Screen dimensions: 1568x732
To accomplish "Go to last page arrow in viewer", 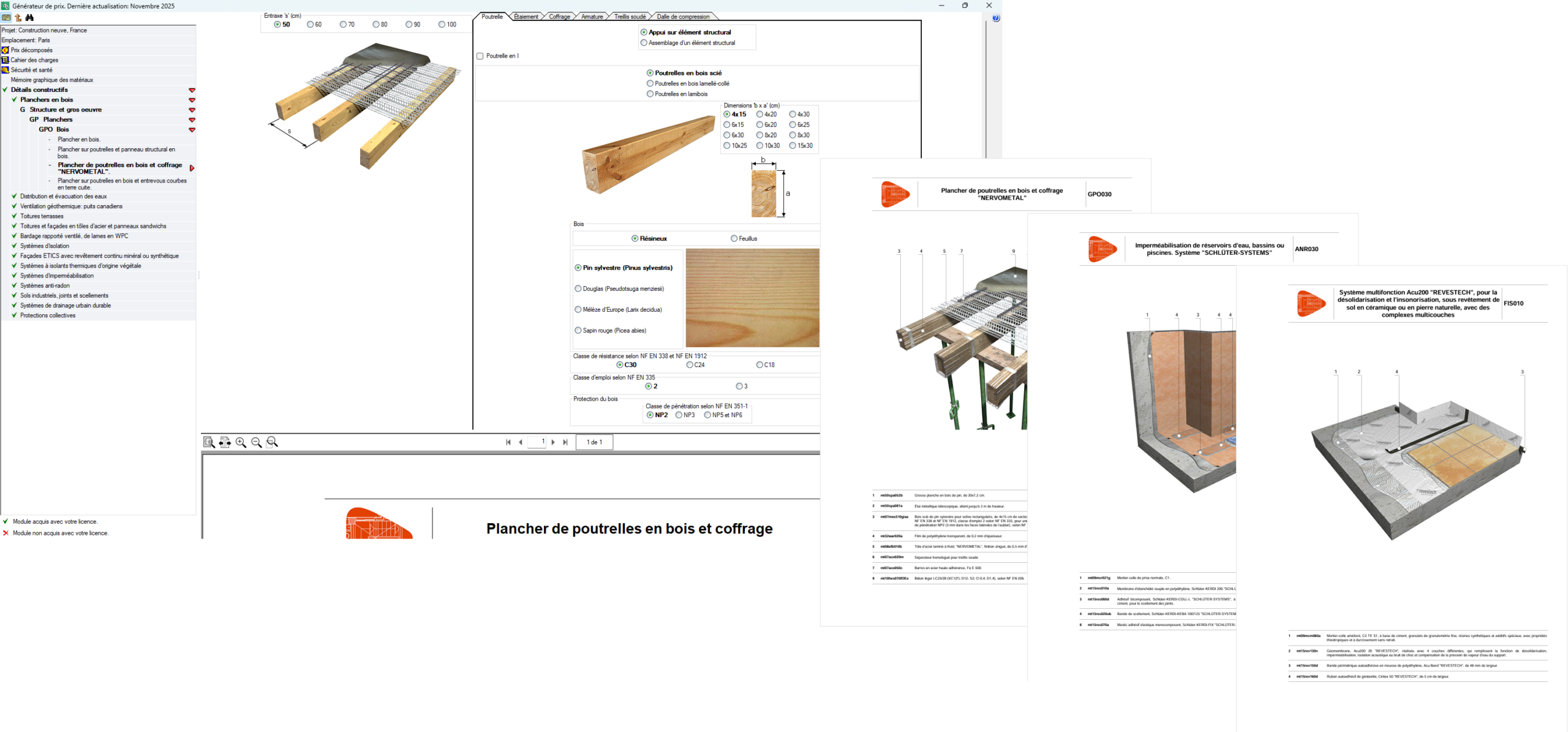I will pos(565,442).
